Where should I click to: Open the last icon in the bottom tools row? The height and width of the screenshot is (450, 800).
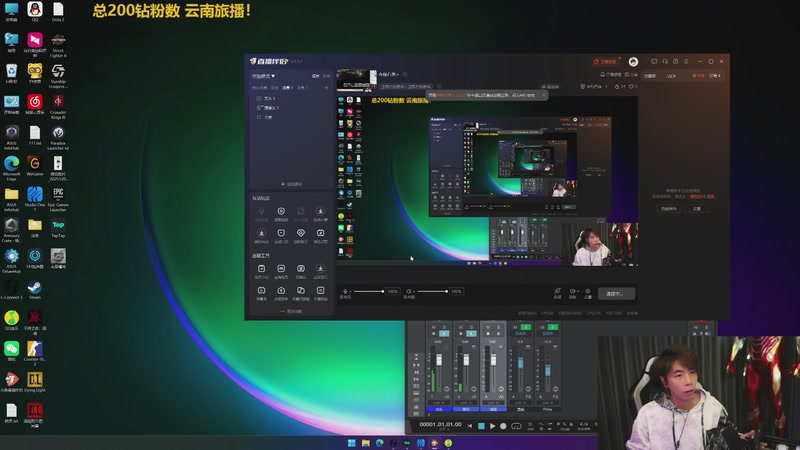point(320,291)
